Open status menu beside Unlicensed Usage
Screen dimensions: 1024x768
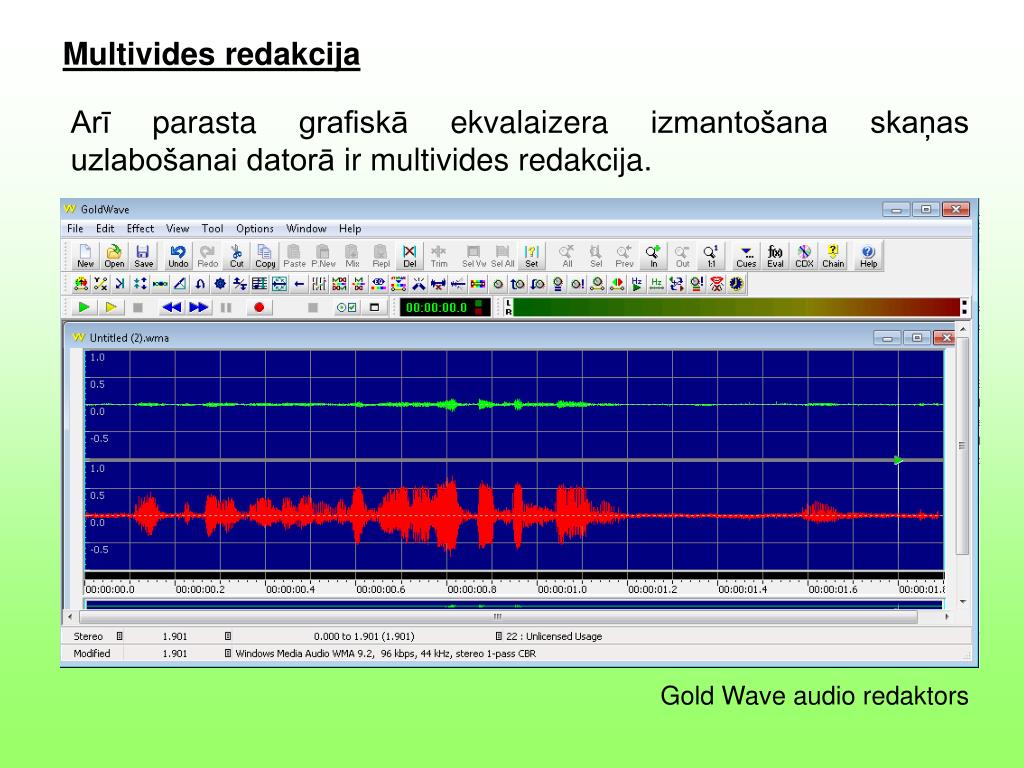coord(499,636)
